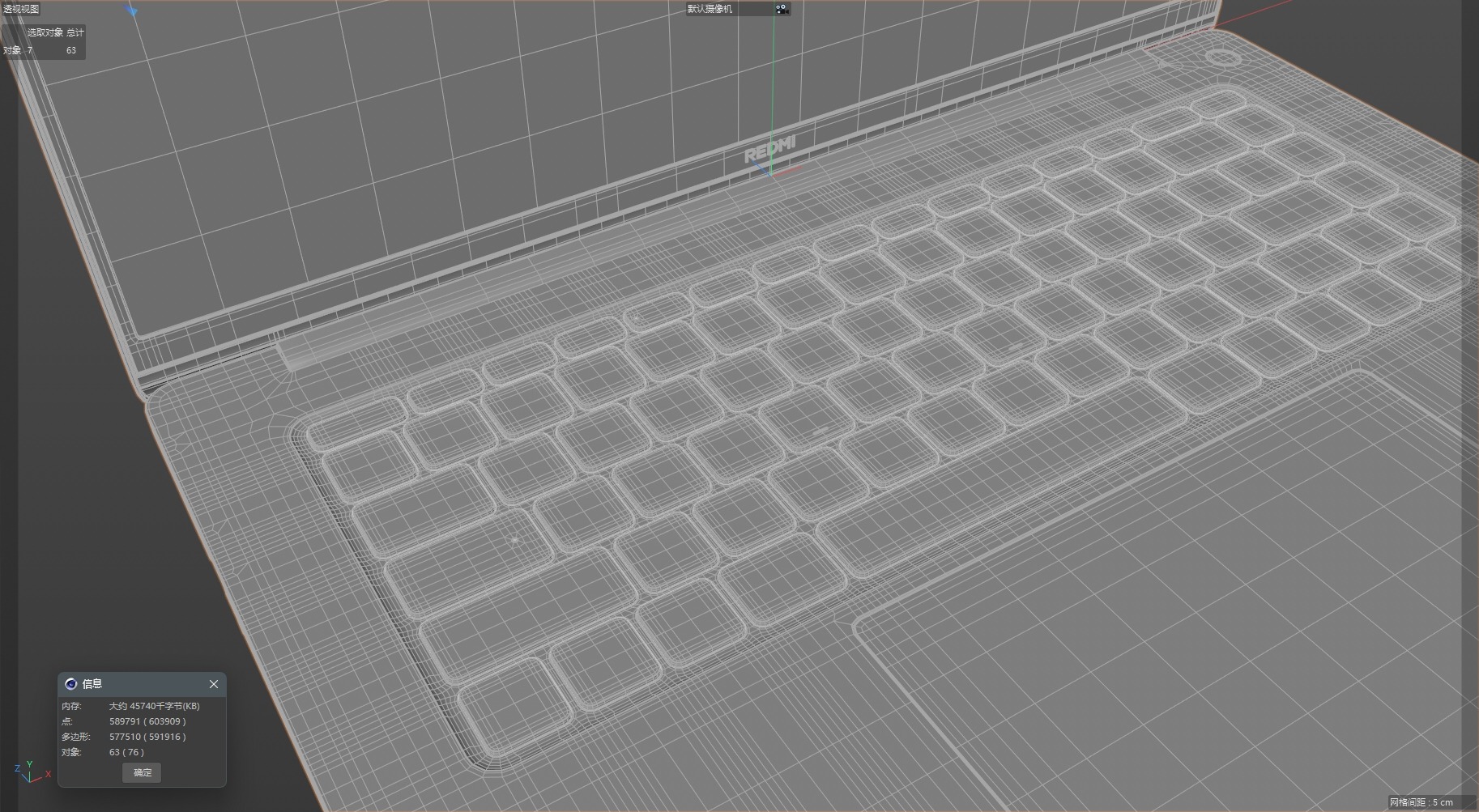
Task: Click the 多边形: label in the dialog
Action: tap(76, 737)
